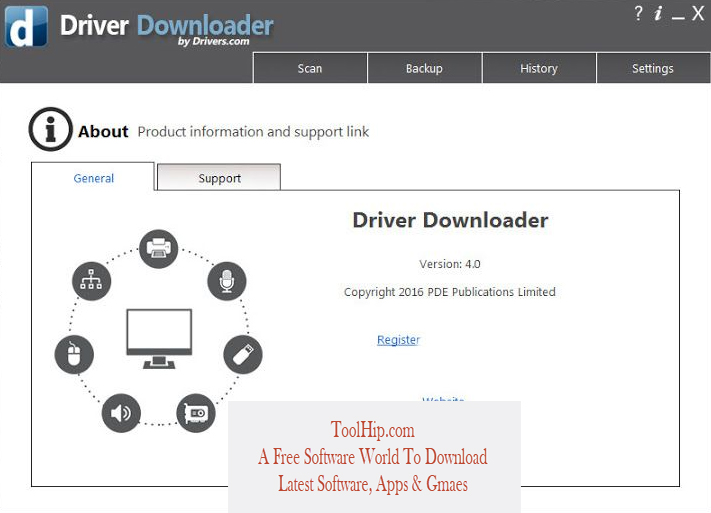This screenshot has height=513, width=711.
Task: Click the Driver Downloader logo icon
Action: point(26,26)
